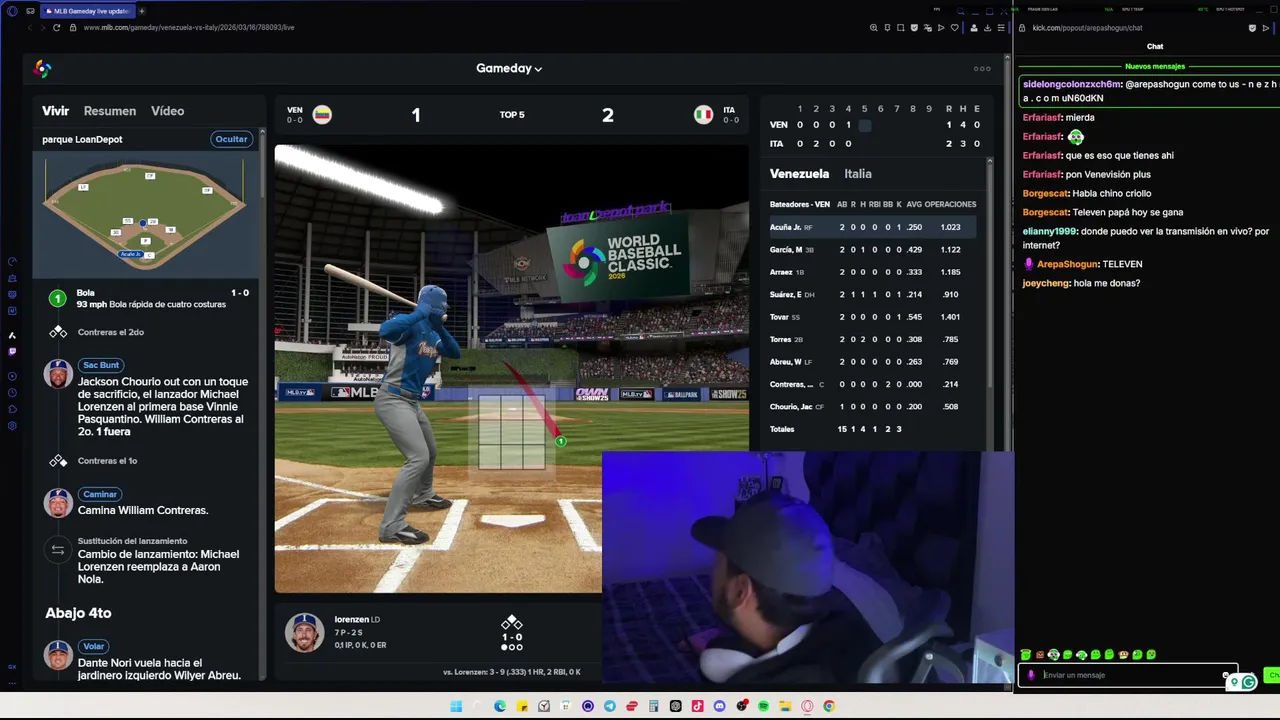Select the Italia batting tab
This screenshot has width=1280, height=720.
pos(858,174)
